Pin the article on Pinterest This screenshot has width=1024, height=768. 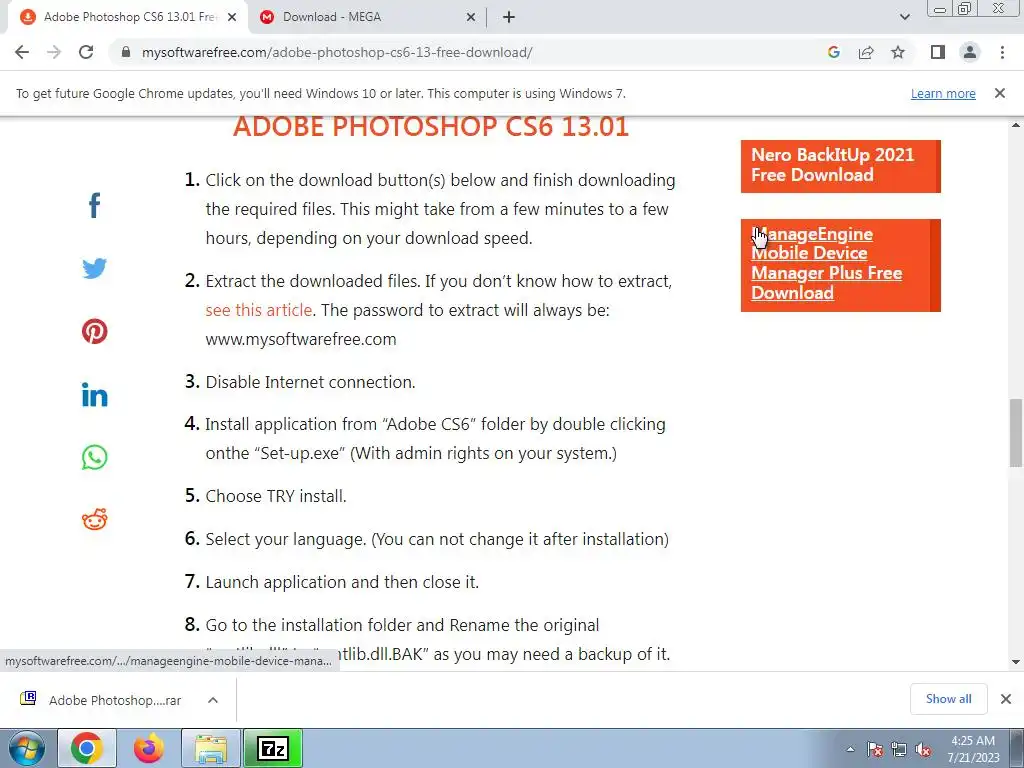coord(95,331)
